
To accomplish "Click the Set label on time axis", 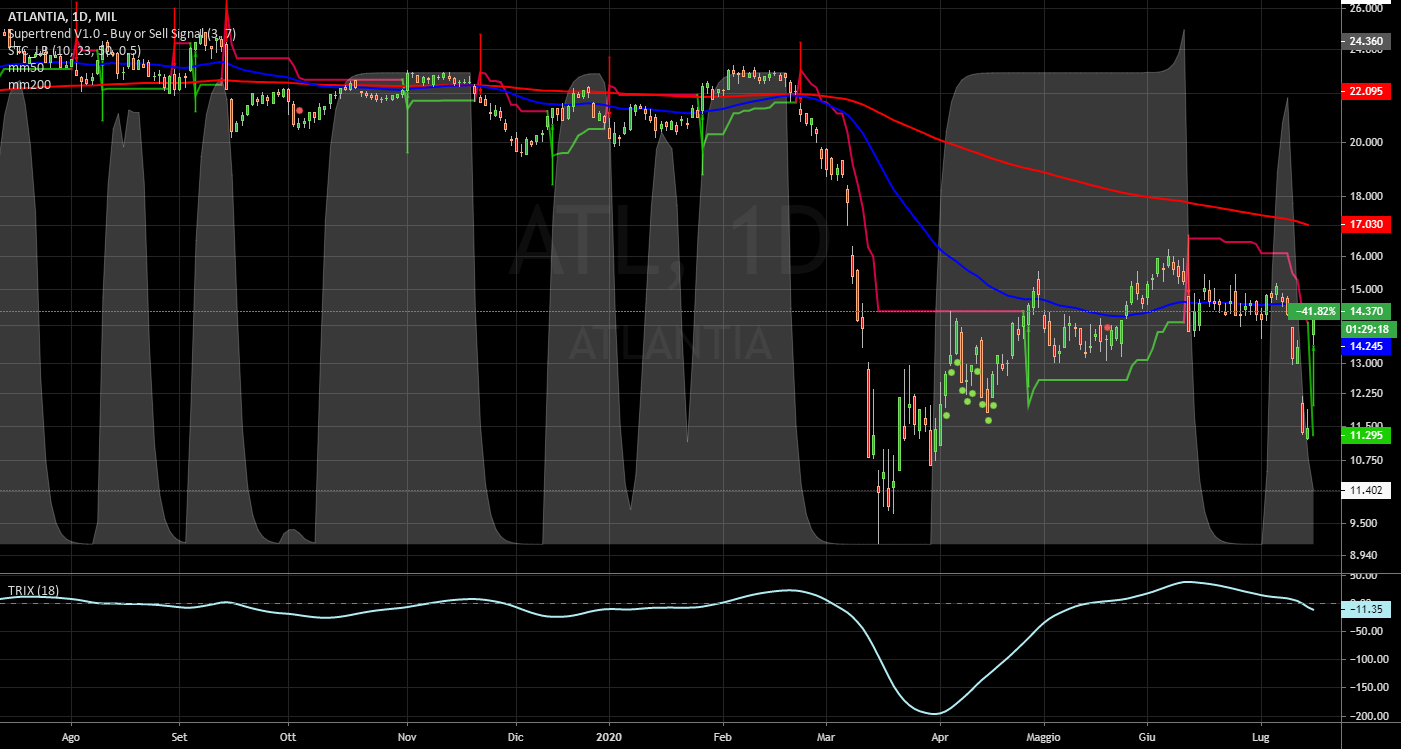I will pyautogui.click(x=178, y=736).
